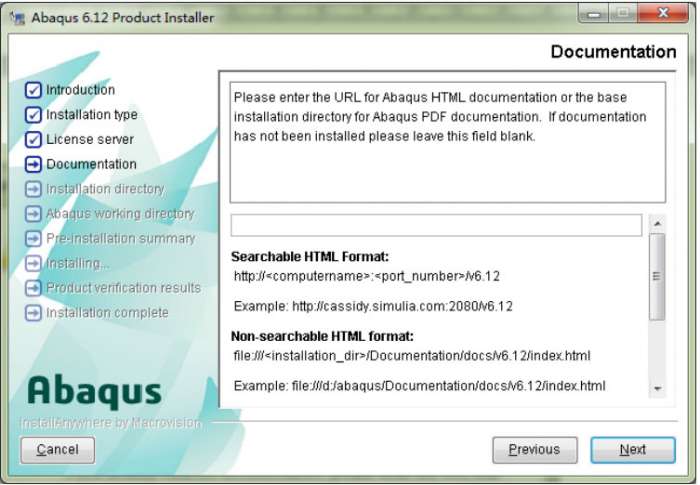This screenshot has width=700, height=485.
Task: Click the 'Searchable HTML Format:' heading
Action: 310,257
